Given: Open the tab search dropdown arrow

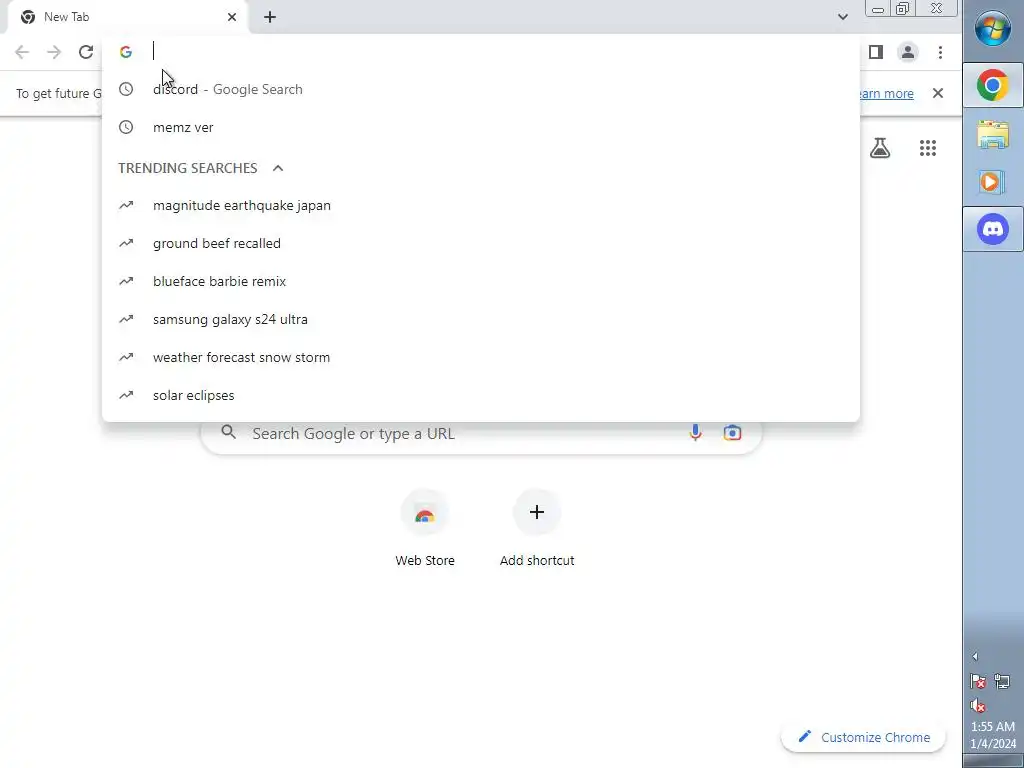Looking at the screenshot, I should click(x=842, y=17).
